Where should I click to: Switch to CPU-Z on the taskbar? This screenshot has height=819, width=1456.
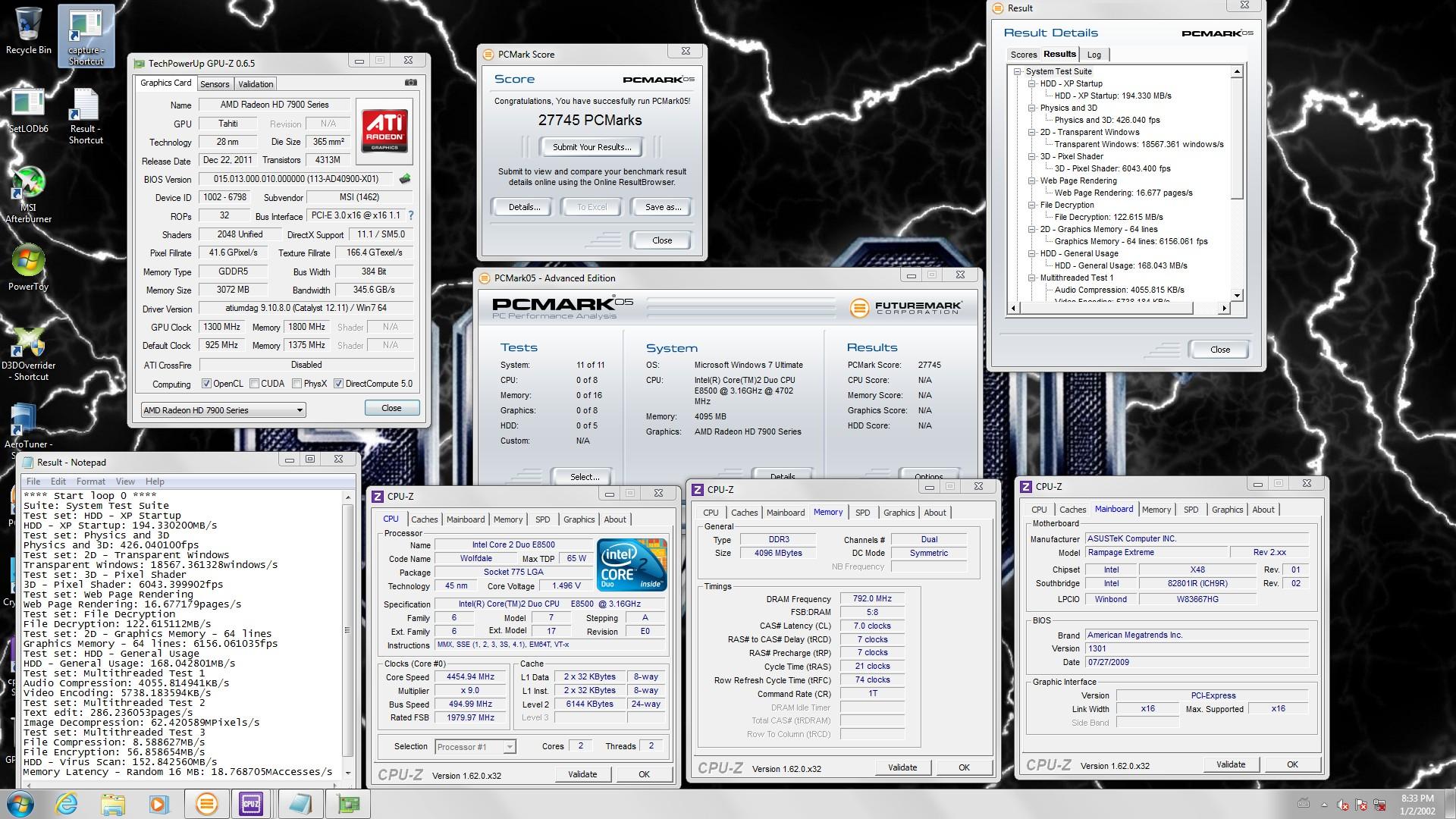pos(252,804)
